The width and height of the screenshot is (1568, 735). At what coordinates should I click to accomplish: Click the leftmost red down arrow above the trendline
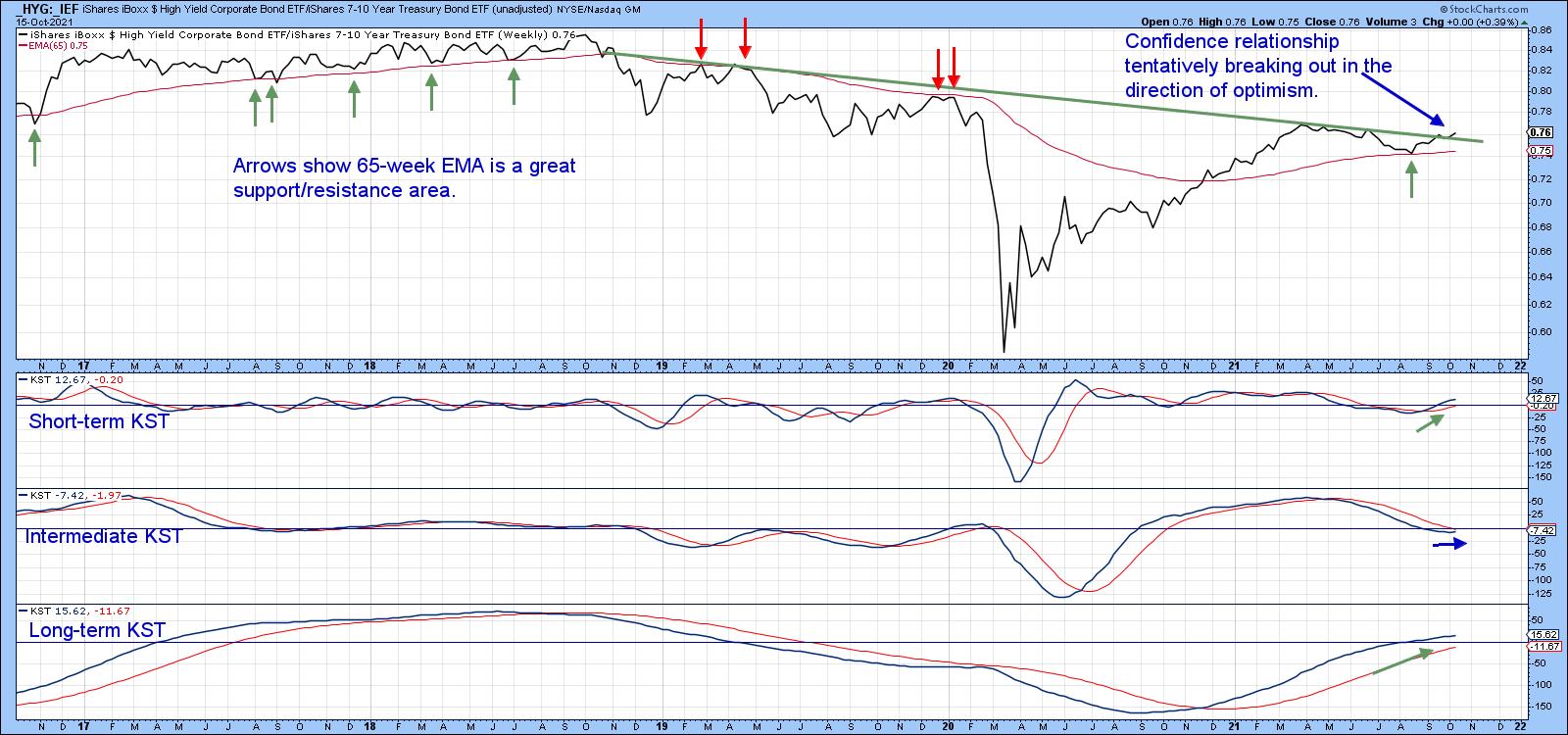click(x=701, y=38)
